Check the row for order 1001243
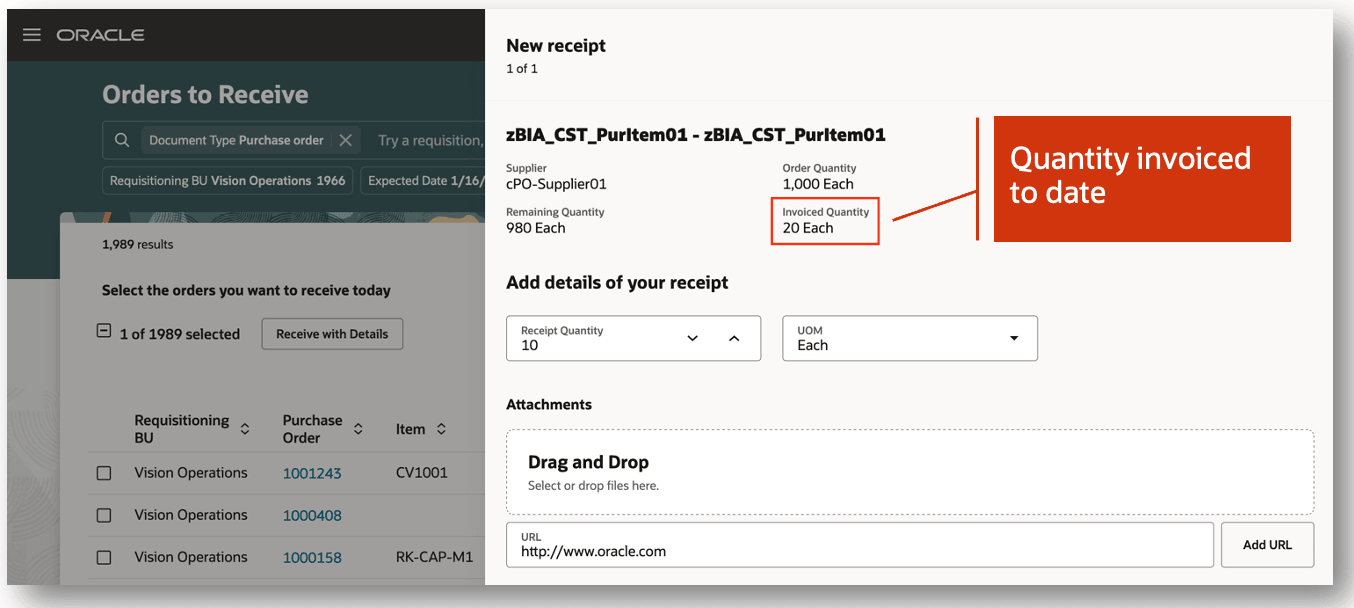The height and width of the screenshot is (608, 1354). (x=104, y=473)
